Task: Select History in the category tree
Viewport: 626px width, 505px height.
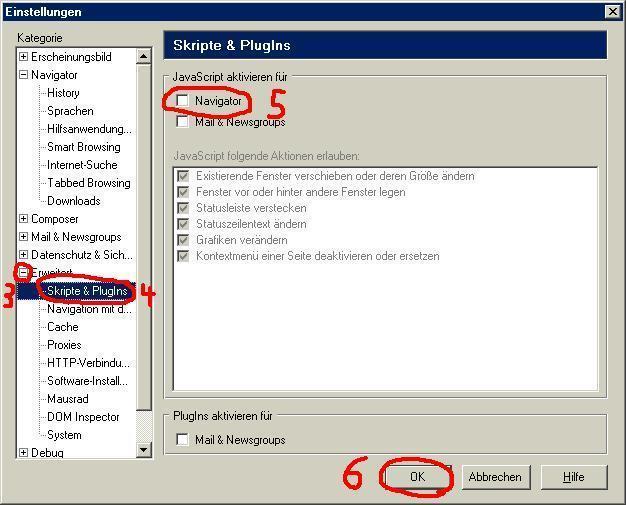Action: [63, 93]
